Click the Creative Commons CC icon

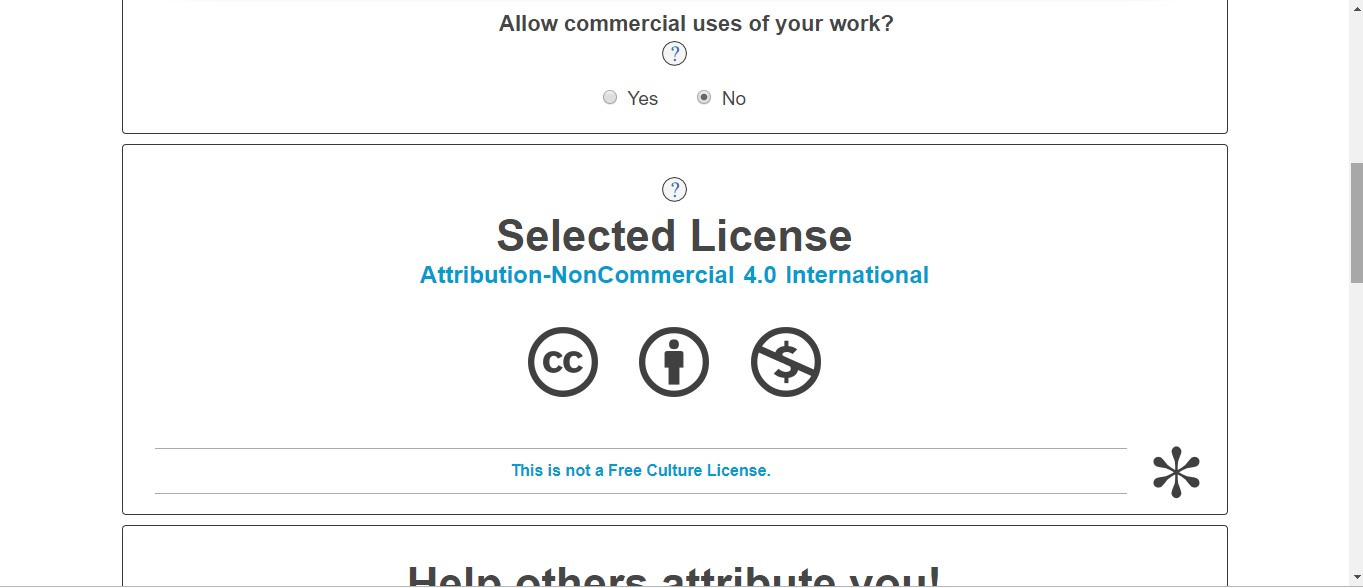(x=563, y=362)
